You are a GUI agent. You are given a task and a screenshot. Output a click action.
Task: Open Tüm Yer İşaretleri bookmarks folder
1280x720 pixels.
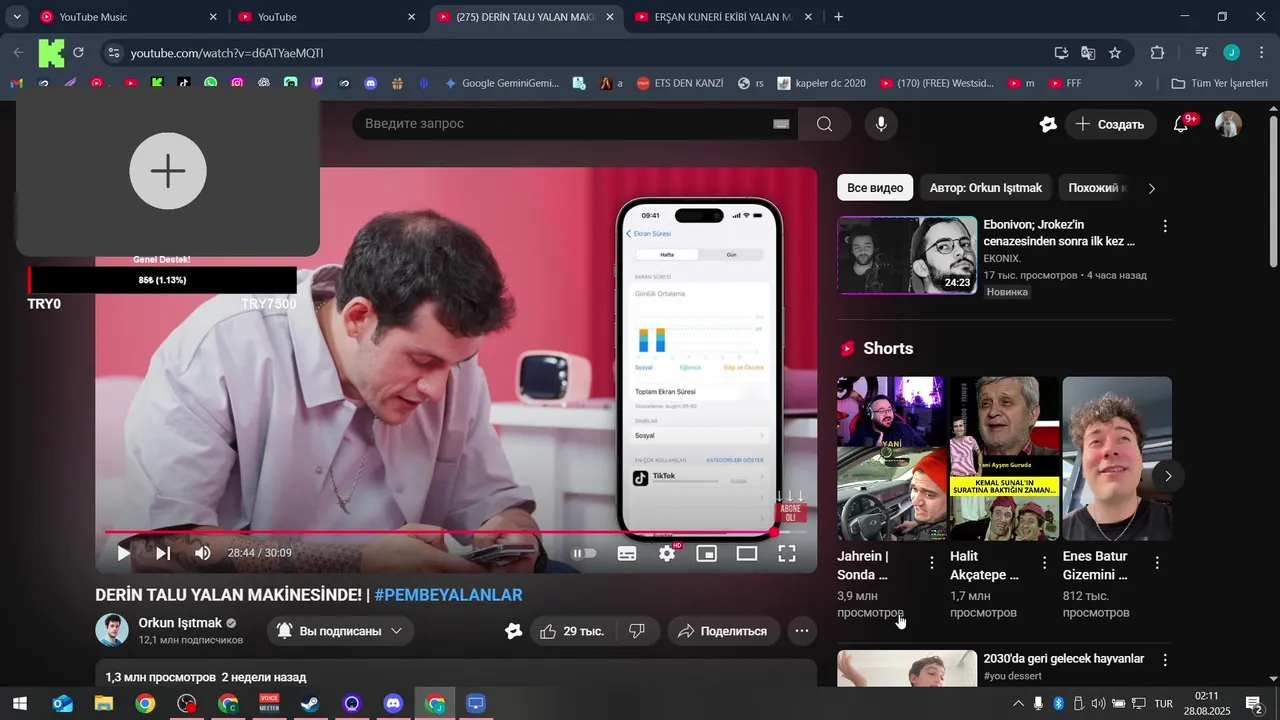(x=1220, y=84)
